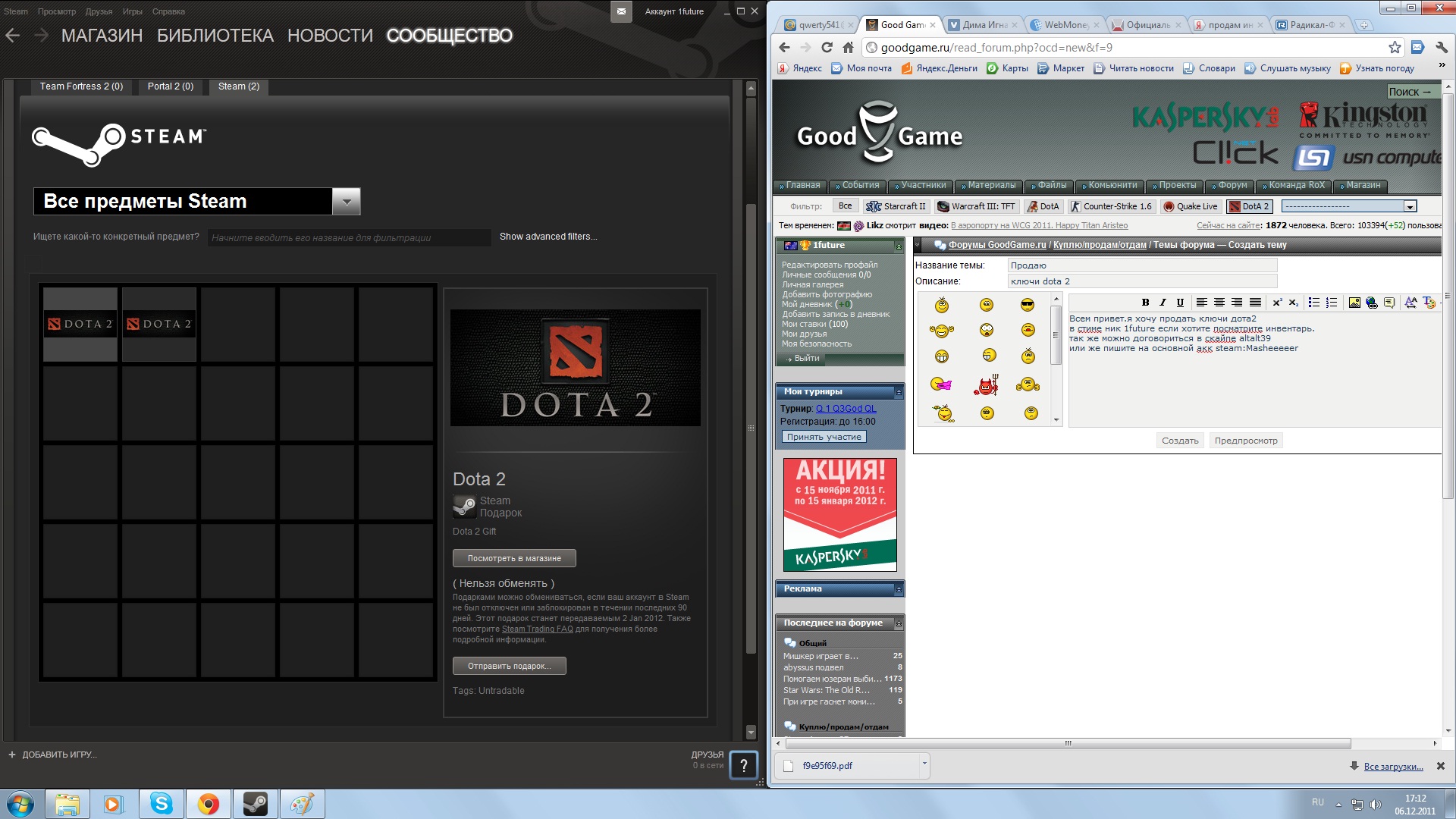Apply bold formatting in forum editor

[1145, 303]
